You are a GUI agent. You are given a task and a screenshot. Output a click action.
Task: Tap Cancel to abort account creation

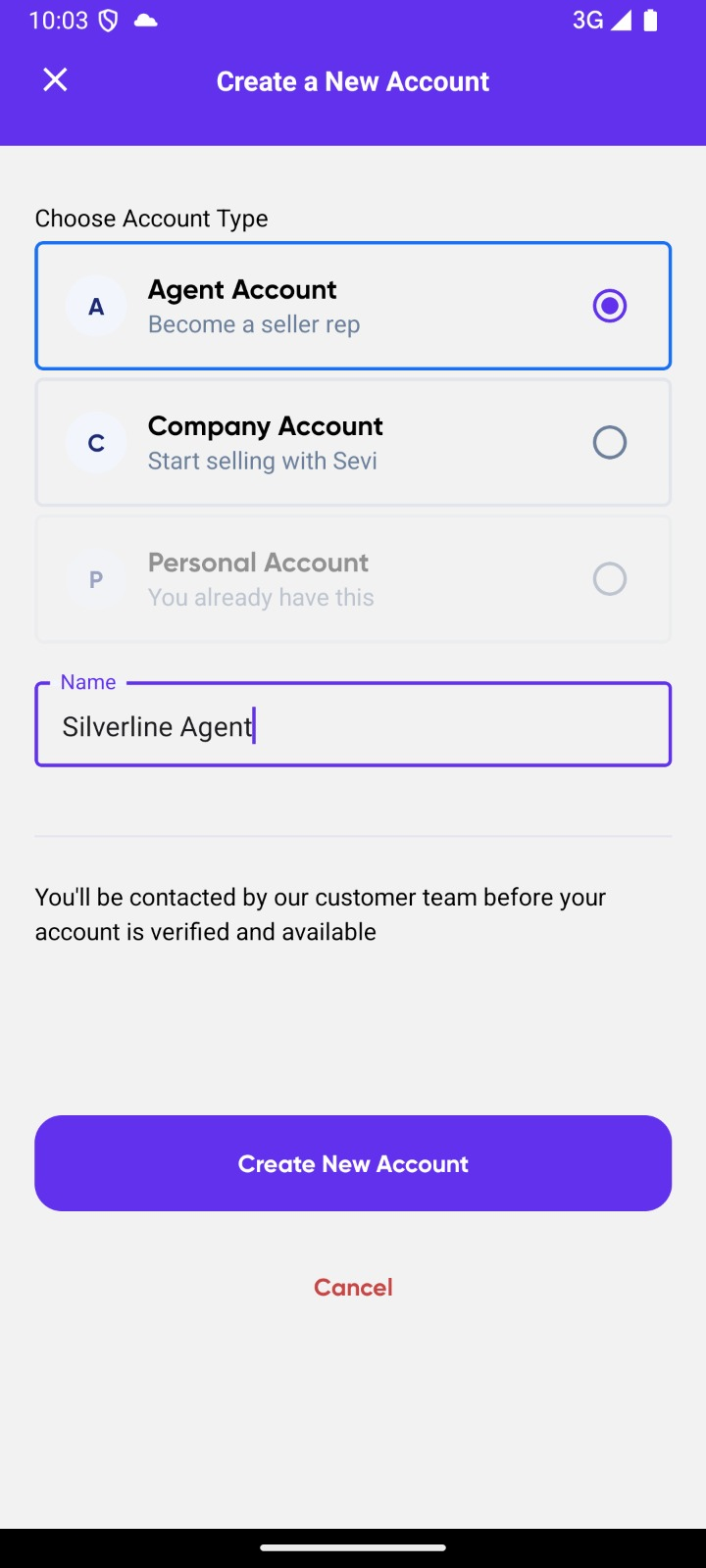pyautogui.click(x=353, y=1287)
